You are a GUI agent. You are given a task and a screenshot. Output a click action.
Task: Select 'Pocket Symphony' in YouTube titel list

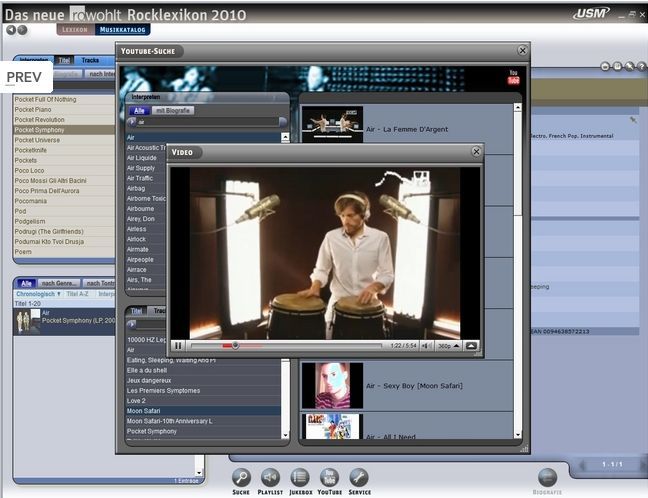coord(203,431)
